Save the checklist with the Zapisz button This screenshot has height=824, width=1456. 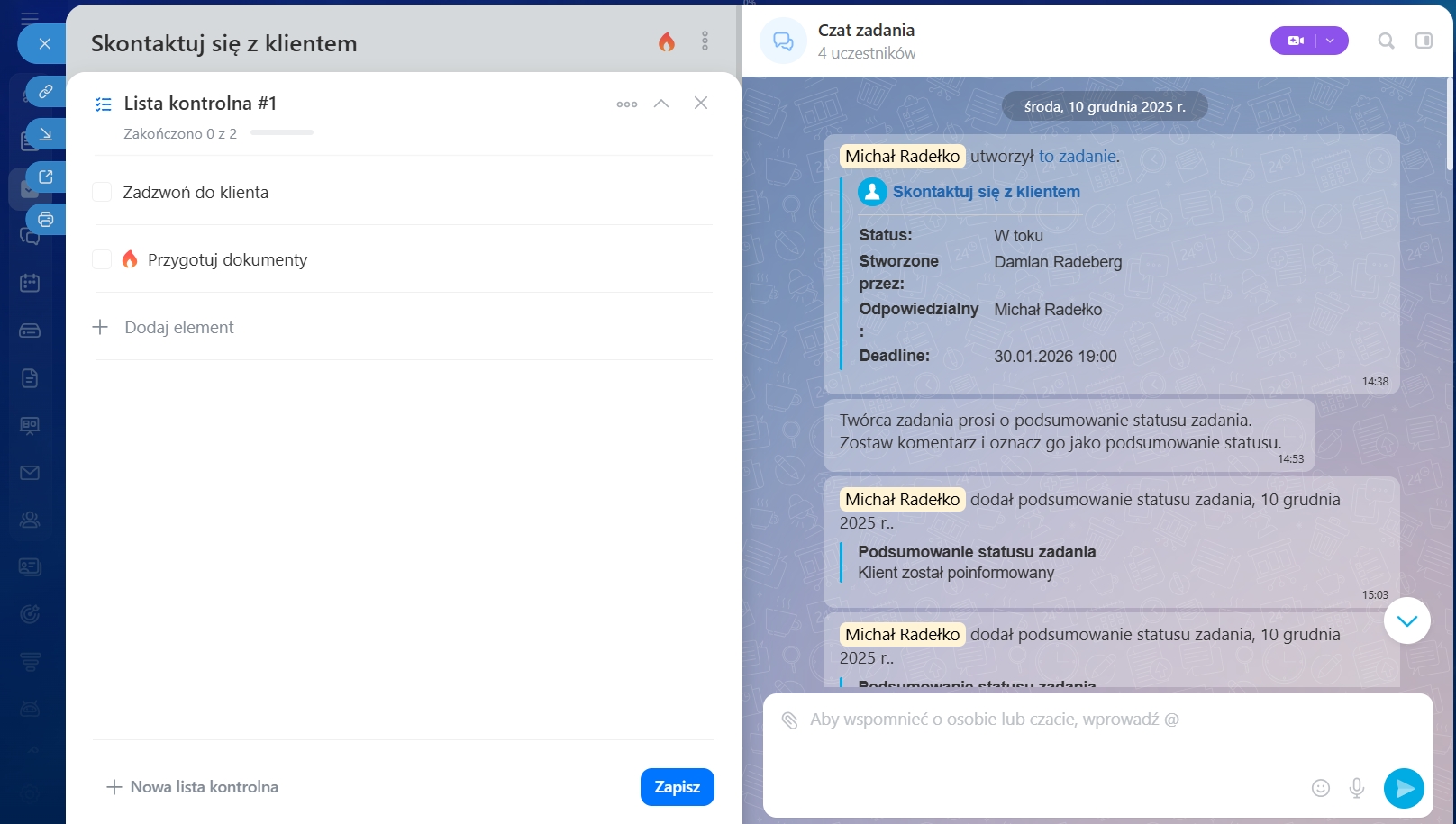point(678,787)
